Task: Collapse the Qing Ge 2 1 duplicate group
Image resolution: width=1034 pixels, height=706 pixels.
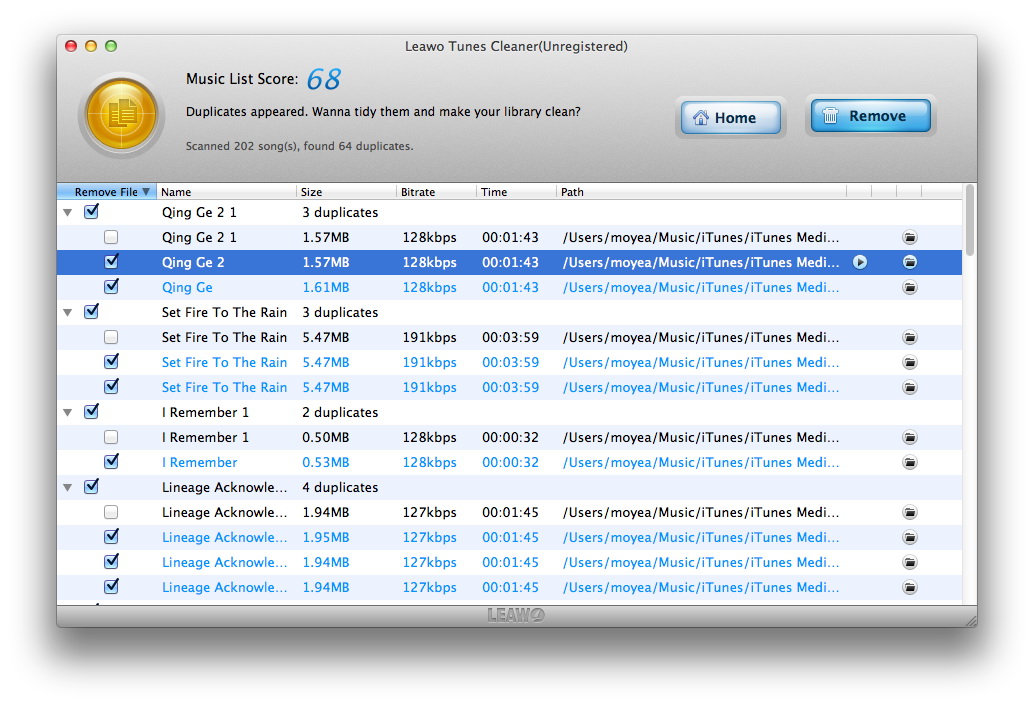Action: tap(68, 213)
